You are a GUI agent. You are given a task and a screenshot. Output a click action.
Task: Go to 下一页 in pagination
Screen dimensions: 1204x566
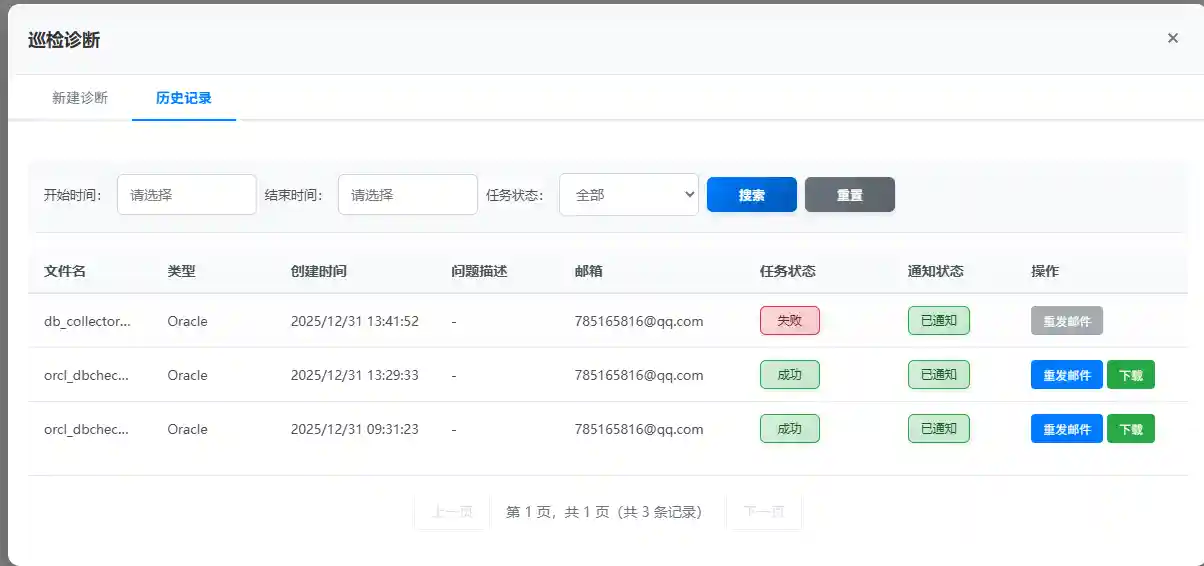pyautogui.click(x=764, y=512)
